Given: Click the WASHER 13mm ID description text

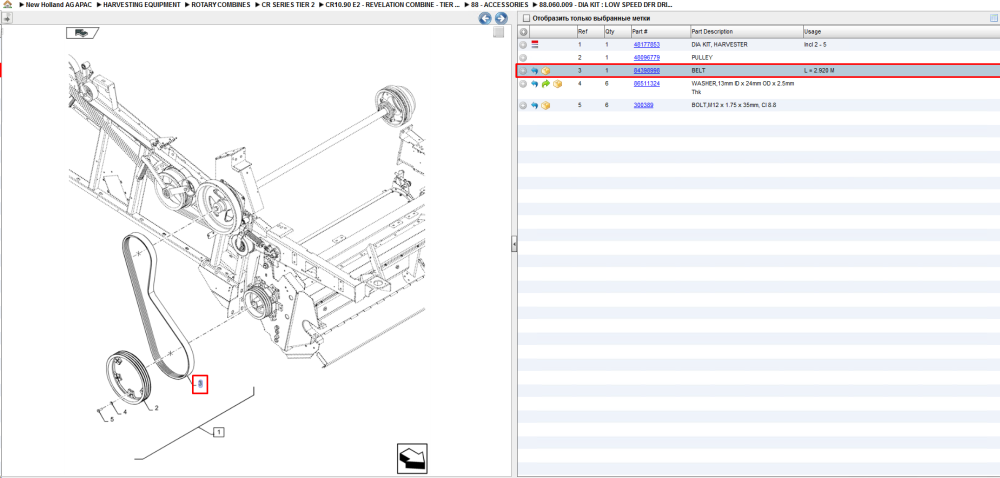Looking at the screenshot, I should coord(742,87).
